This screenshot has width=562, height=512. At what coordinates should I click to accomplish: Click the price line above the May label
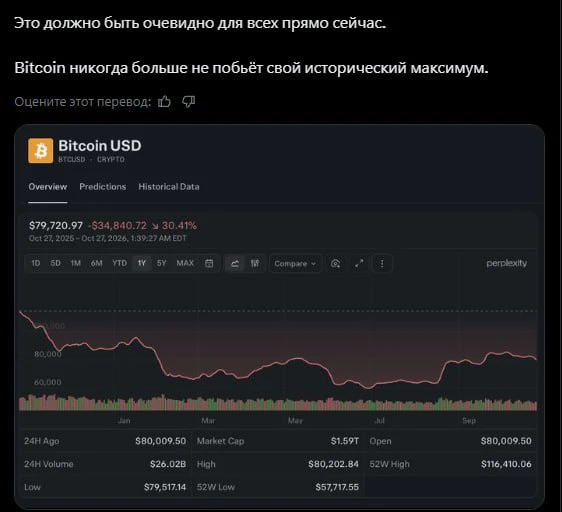[x=295, y=359]
